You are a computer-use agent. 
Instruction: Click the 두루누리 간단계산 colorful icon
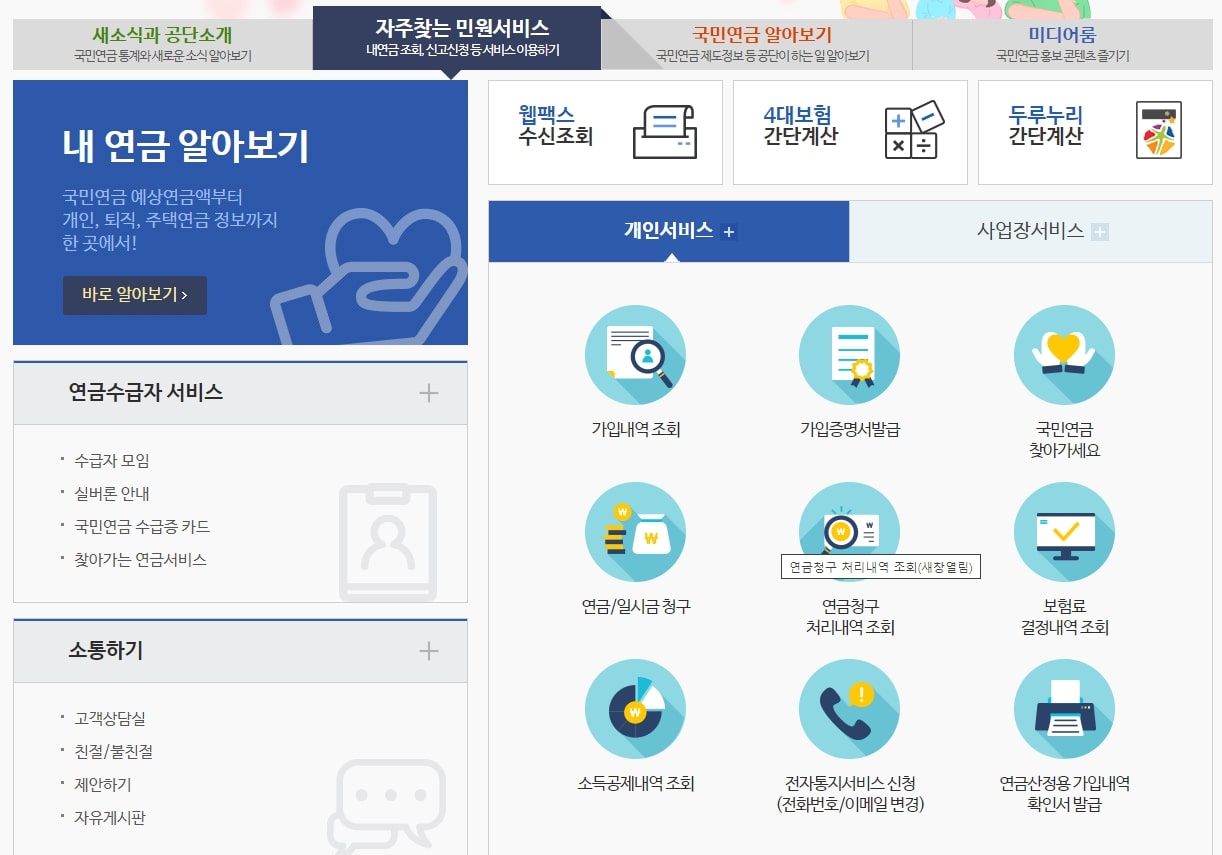pyautogui.click(x=1159, y=130)
